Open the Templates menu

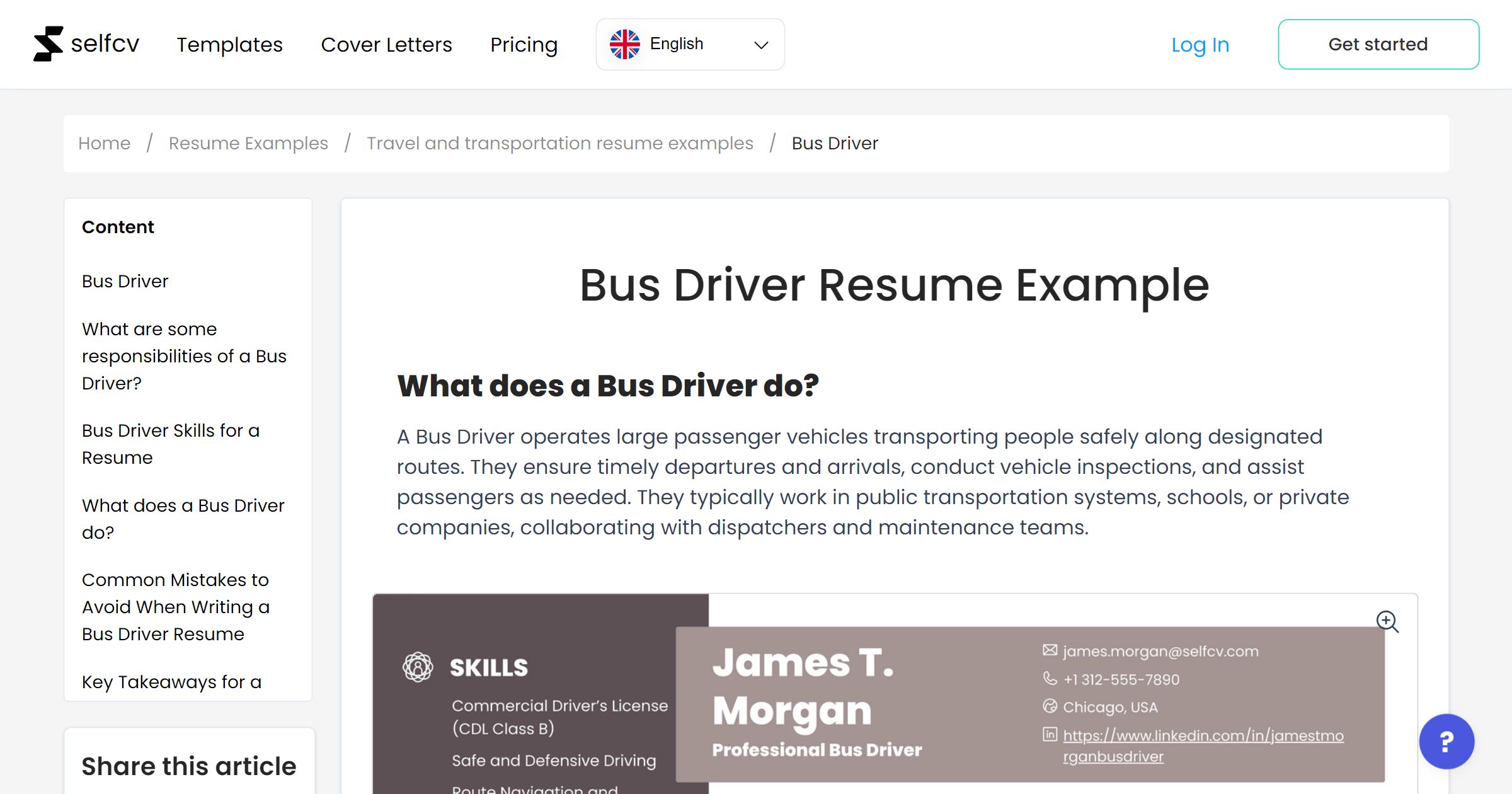[229, 45]
